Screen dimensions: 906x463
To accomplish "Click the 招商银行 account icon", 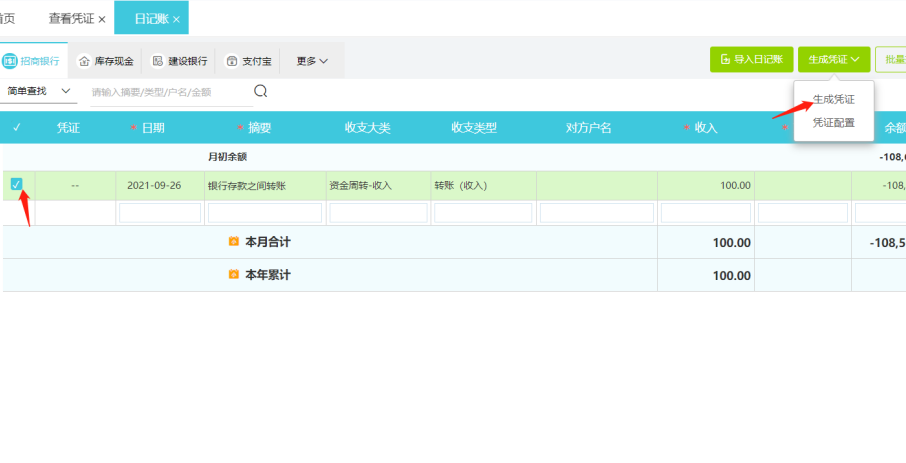I will click(x=10, y=61).
